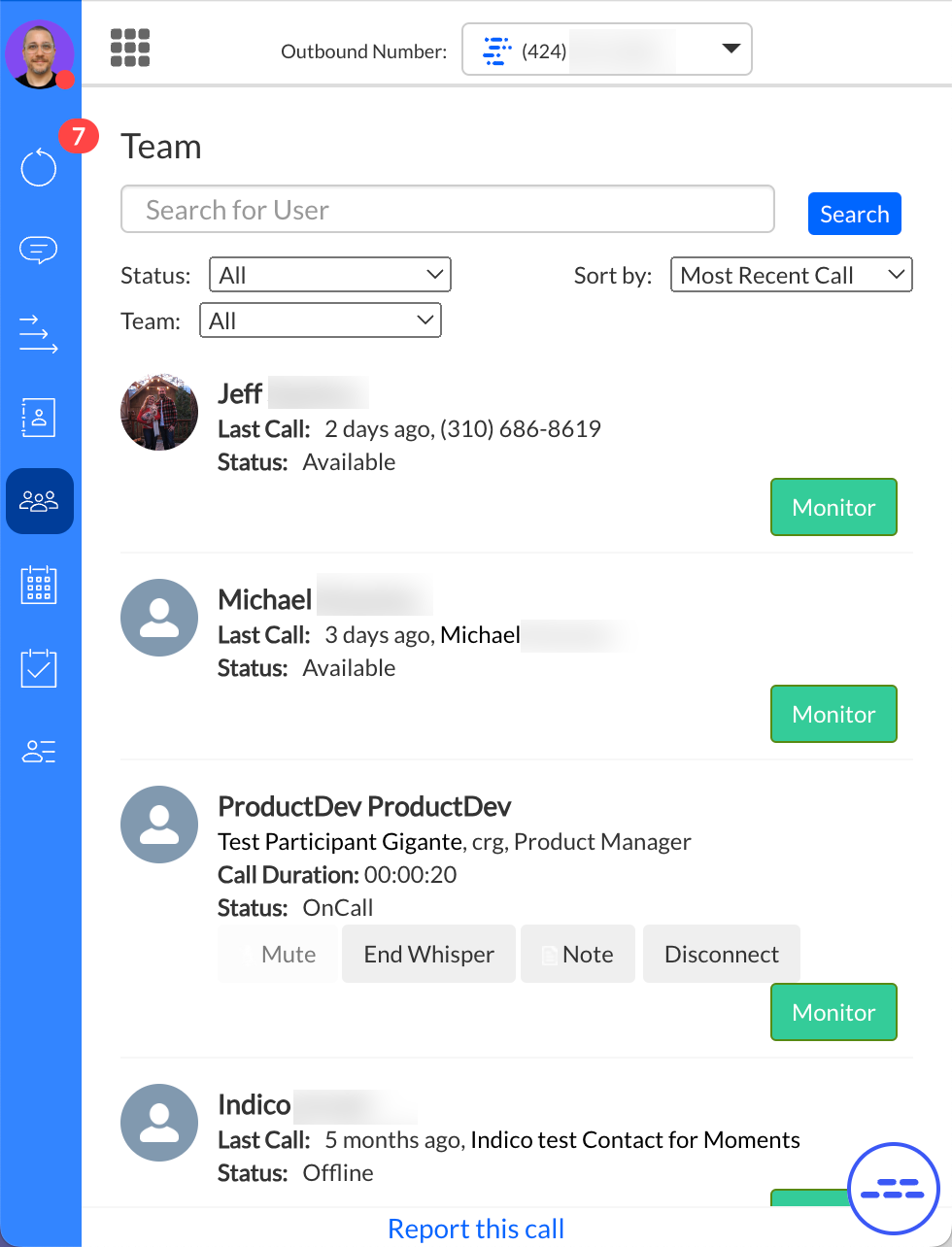952x1247 pixels.
Task: Open the contacts address book icon
Action: click(x=39, y=417)
